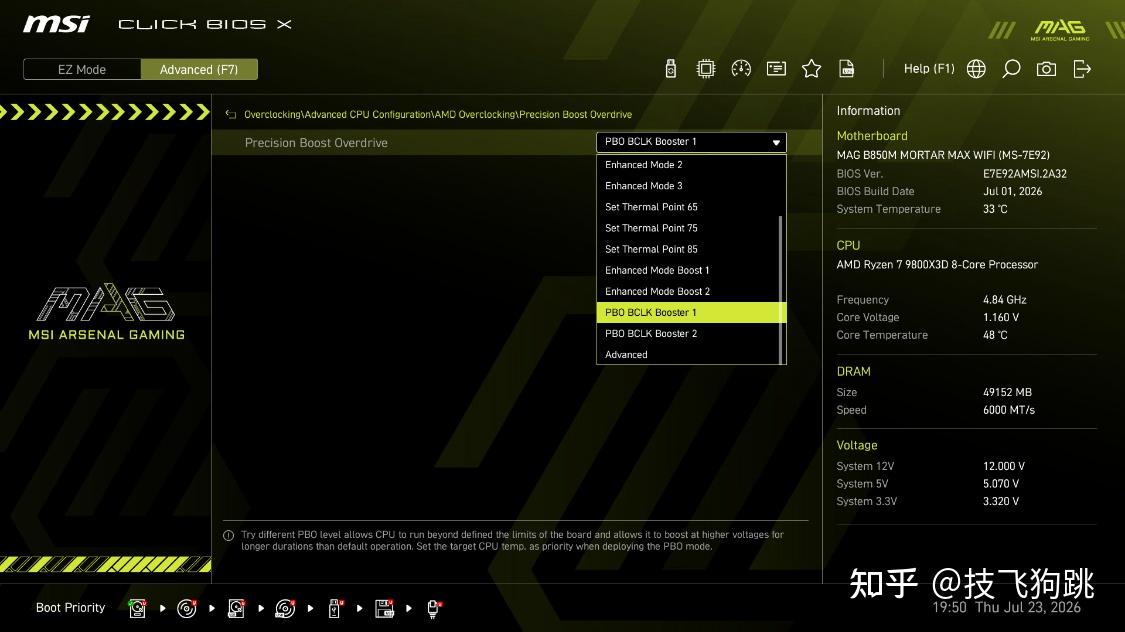Open the M-Flash USB drive icon
This screenshot has height=632, width=1125.
coord(671,69)
